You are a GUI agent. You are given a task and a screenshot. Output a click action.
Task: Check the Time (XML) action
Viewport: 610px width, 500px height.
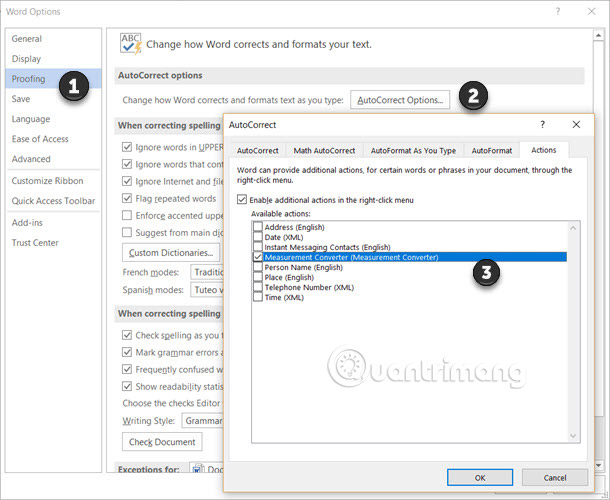tap(258, 297)
